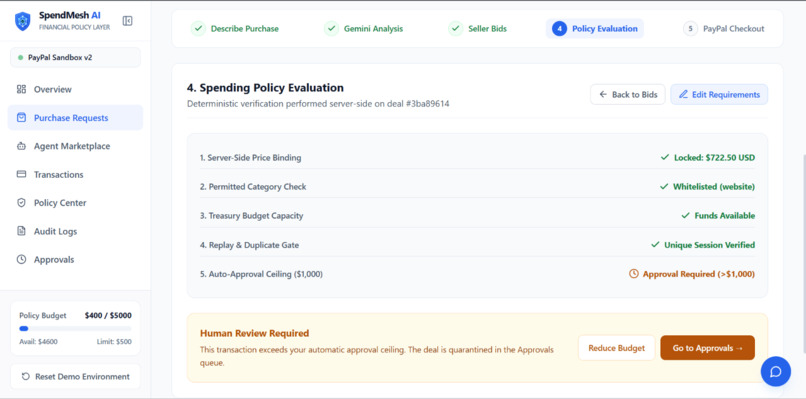Click Approval Required (>$1,000) status
The width and height of the screenshot is (806, 399).
699,274
